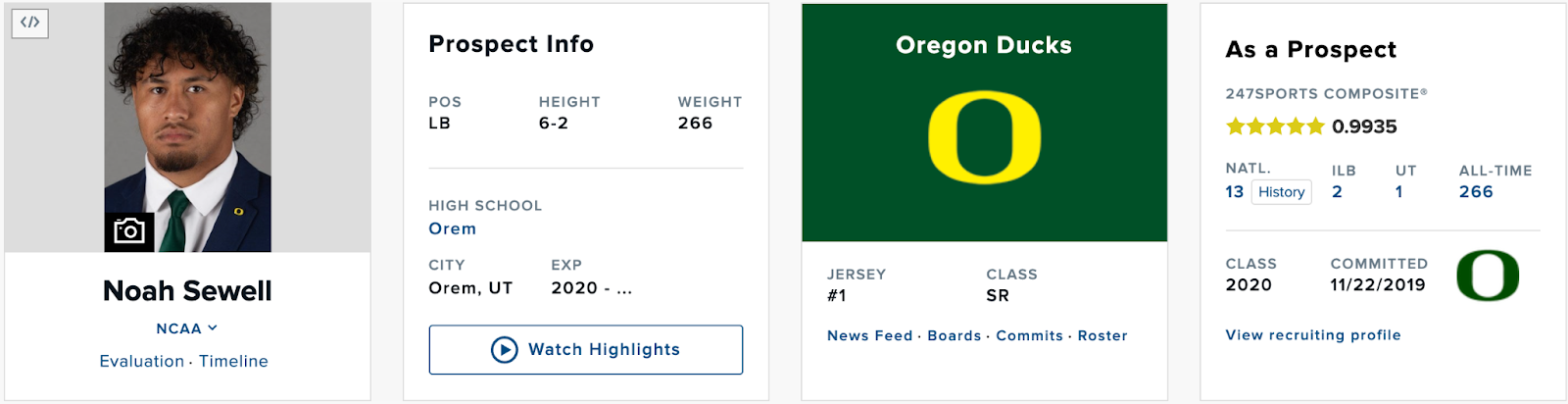Image resolution: width=1568 pixels, height=404 pixels.
Task: Open the player photo gallery camera icon
Action: [129, 231]
